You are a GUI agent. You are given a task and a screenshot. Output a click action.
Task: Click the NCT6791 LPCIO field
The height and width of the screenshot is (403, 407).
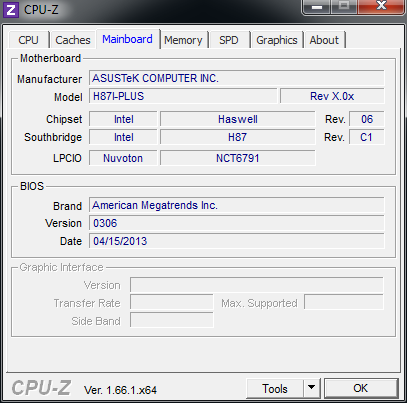(238, 158)
